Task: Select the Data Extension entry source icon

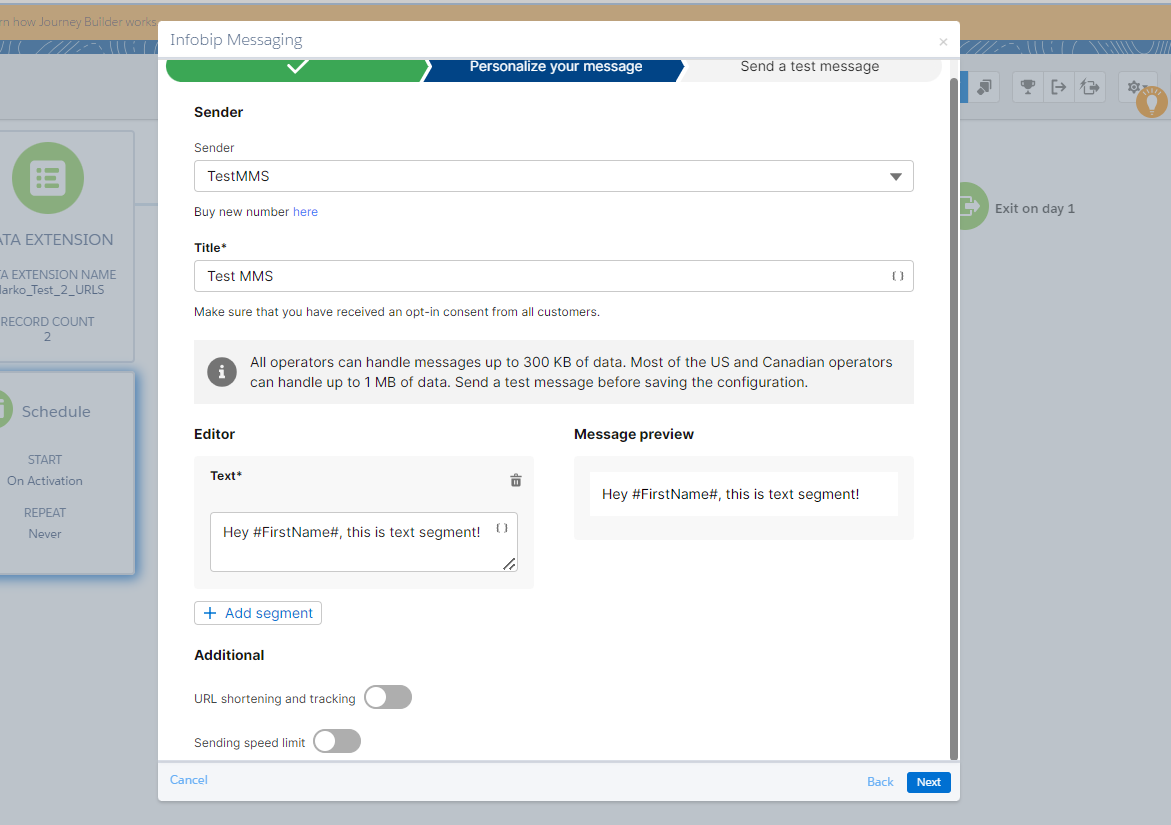Action: (48, 178)
